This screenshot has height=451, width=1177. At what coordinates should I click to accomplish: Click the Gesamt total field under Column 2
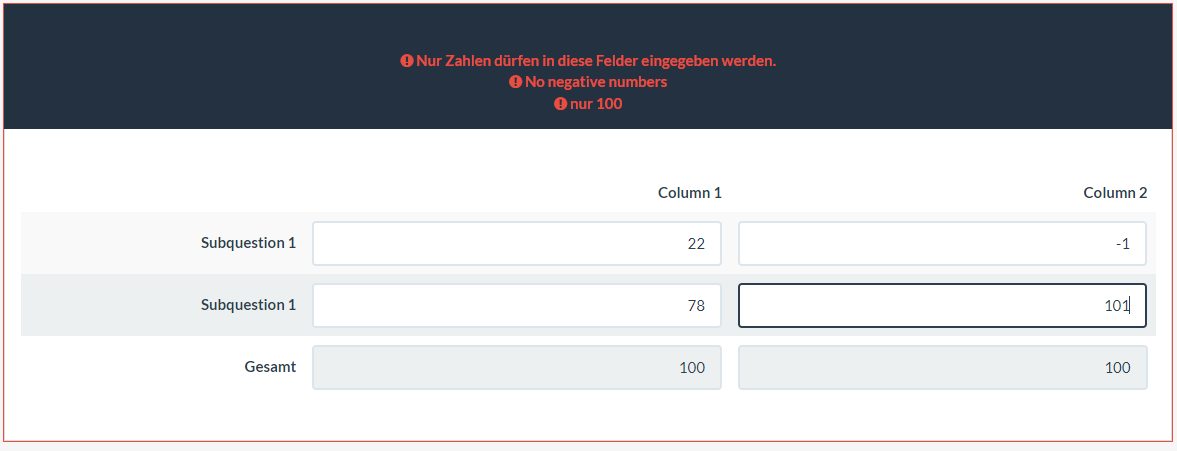tap(942, 367)
